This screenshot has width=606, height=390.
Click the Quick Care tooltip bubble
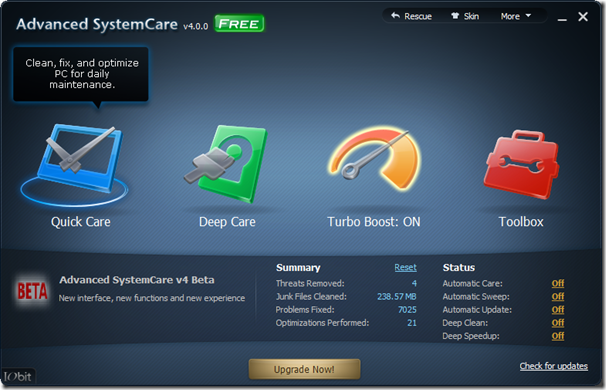tap(81, 74)
